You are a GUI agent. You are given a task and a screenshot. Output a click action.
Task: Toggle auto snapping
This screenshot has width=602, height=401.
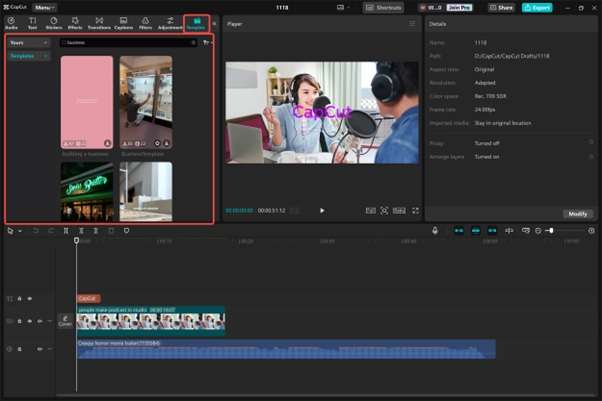click(476, 230)
